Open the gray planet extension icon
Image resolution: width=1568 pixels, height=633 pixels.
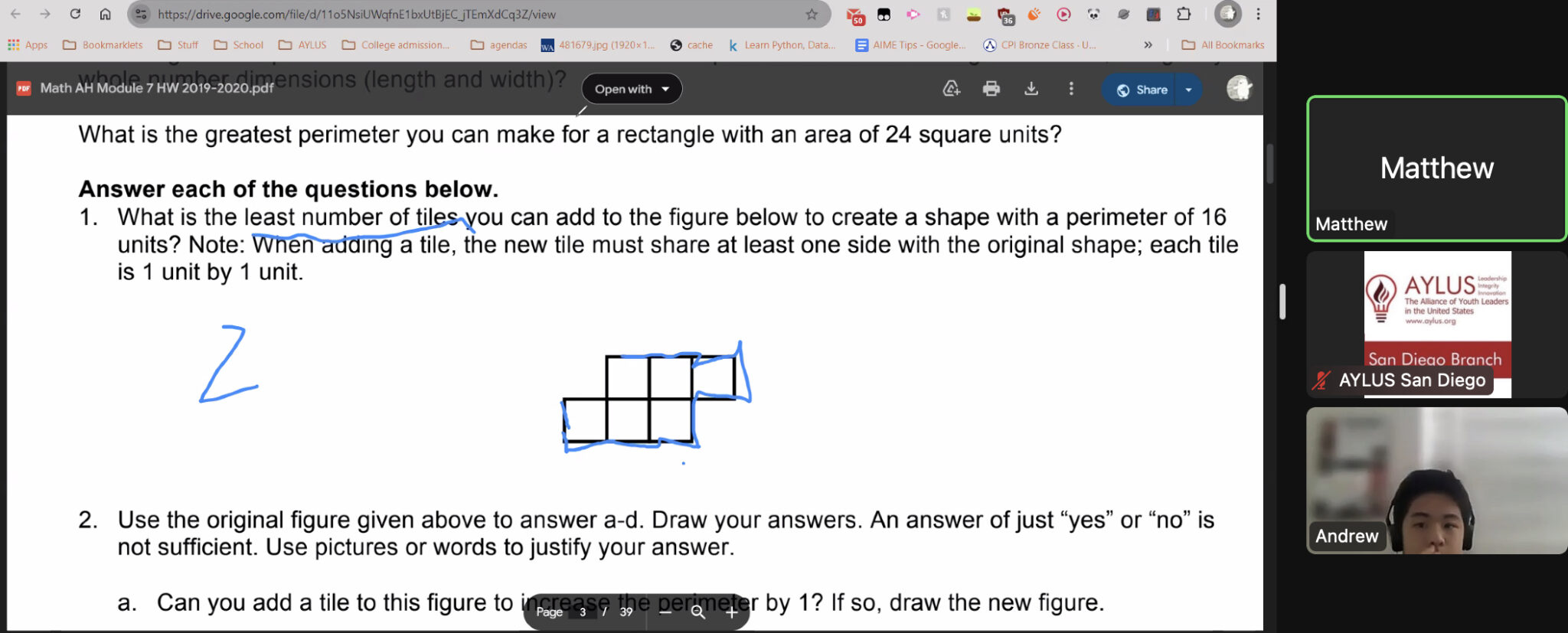(x=1123, y=14)
